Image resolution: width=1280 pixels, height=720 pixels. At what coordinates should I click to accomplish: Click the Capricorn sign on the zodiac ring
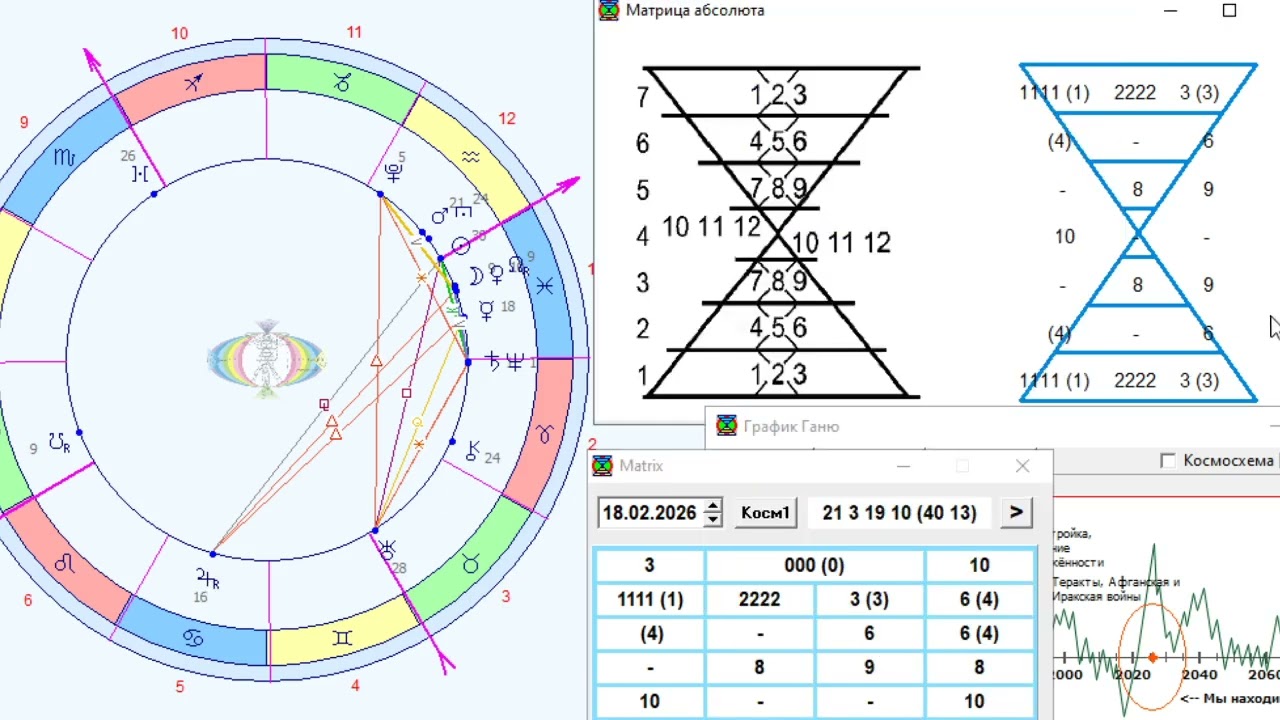pyautogui.click(x=342, y=84)
